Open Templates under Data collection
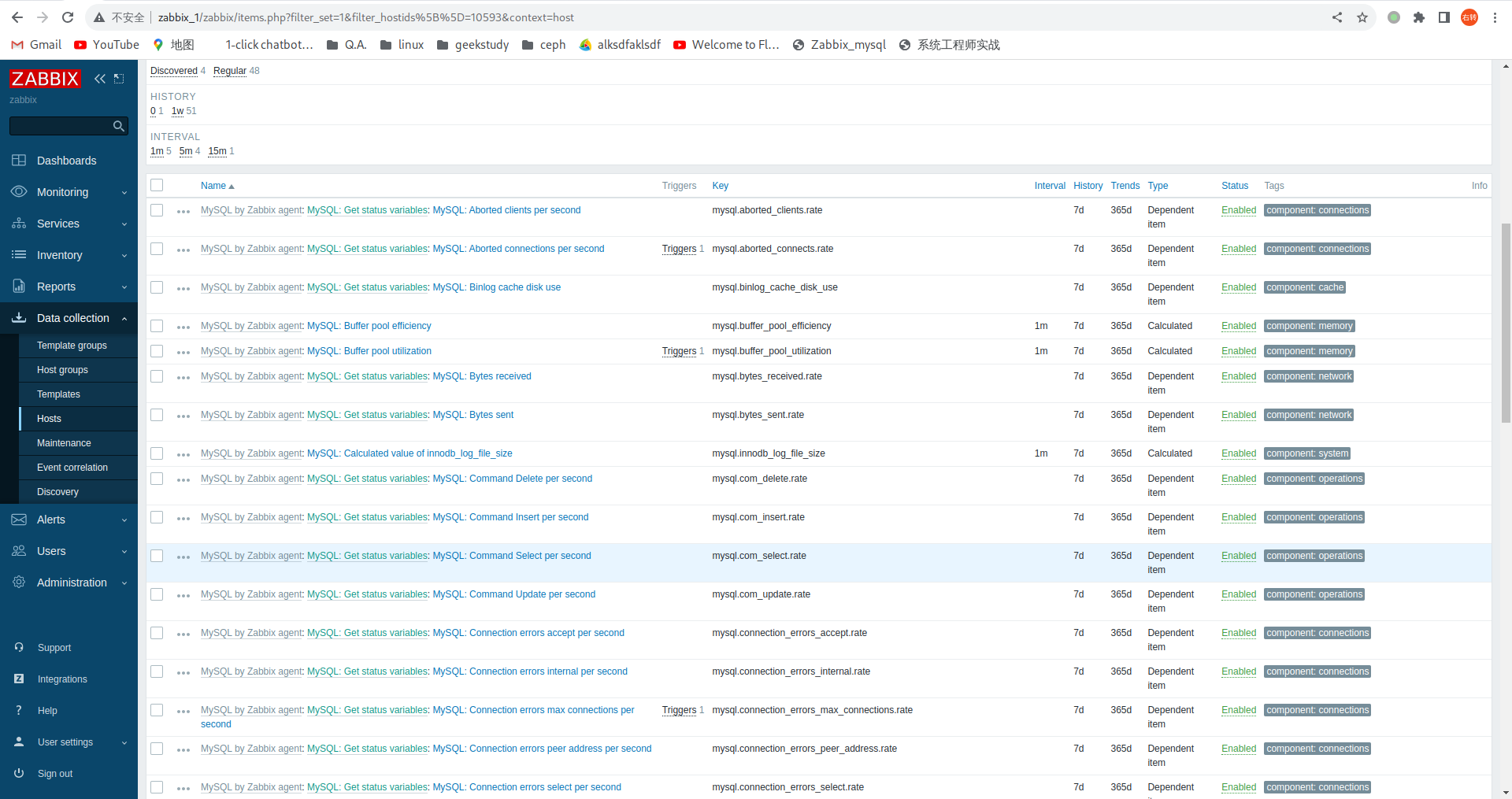Viewport: 1512px width, 799px height. pos(58,394)
